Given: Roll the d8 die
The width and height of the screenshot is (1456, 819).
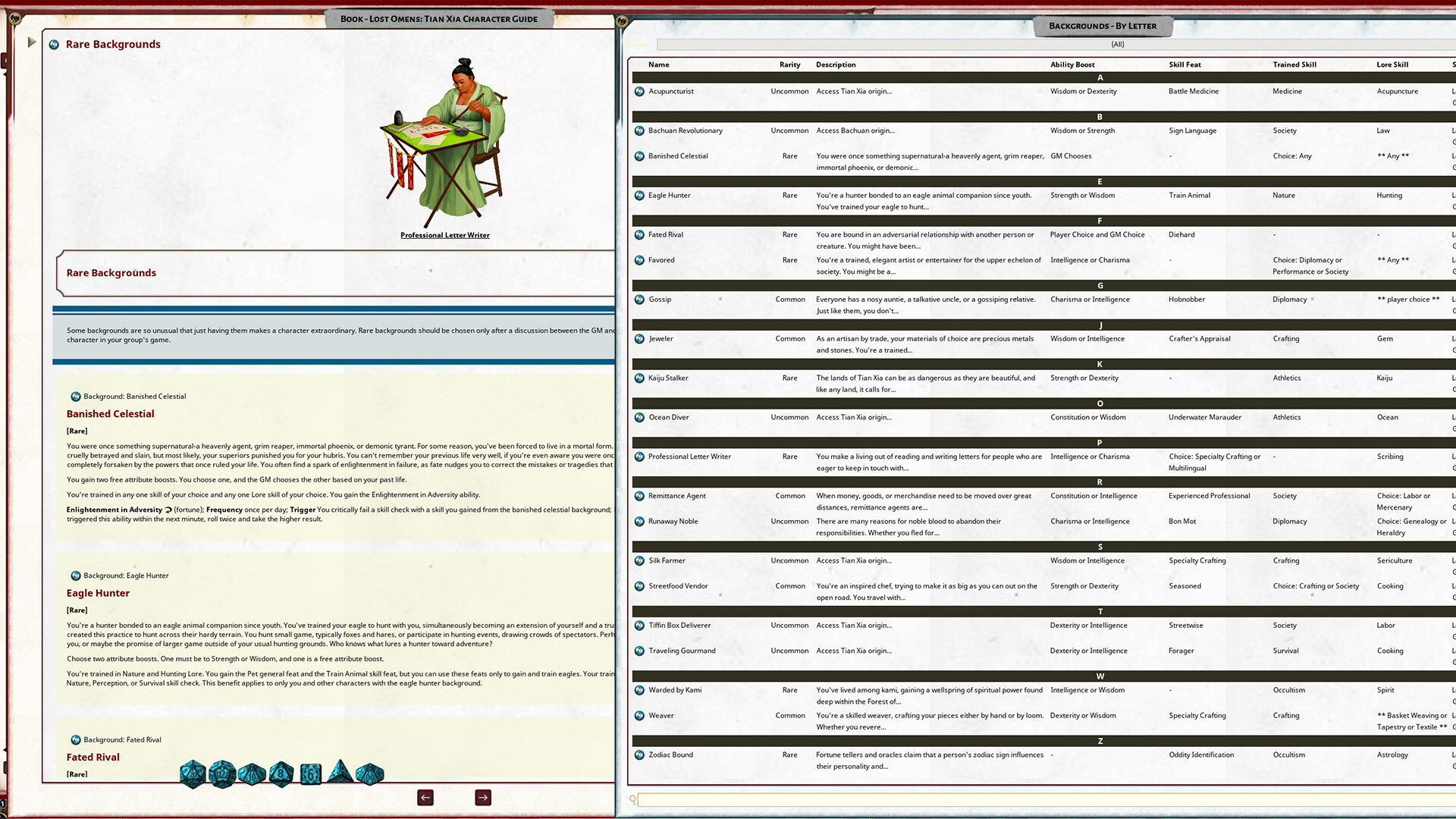Looking at the screenshot, I should point(281,773).
